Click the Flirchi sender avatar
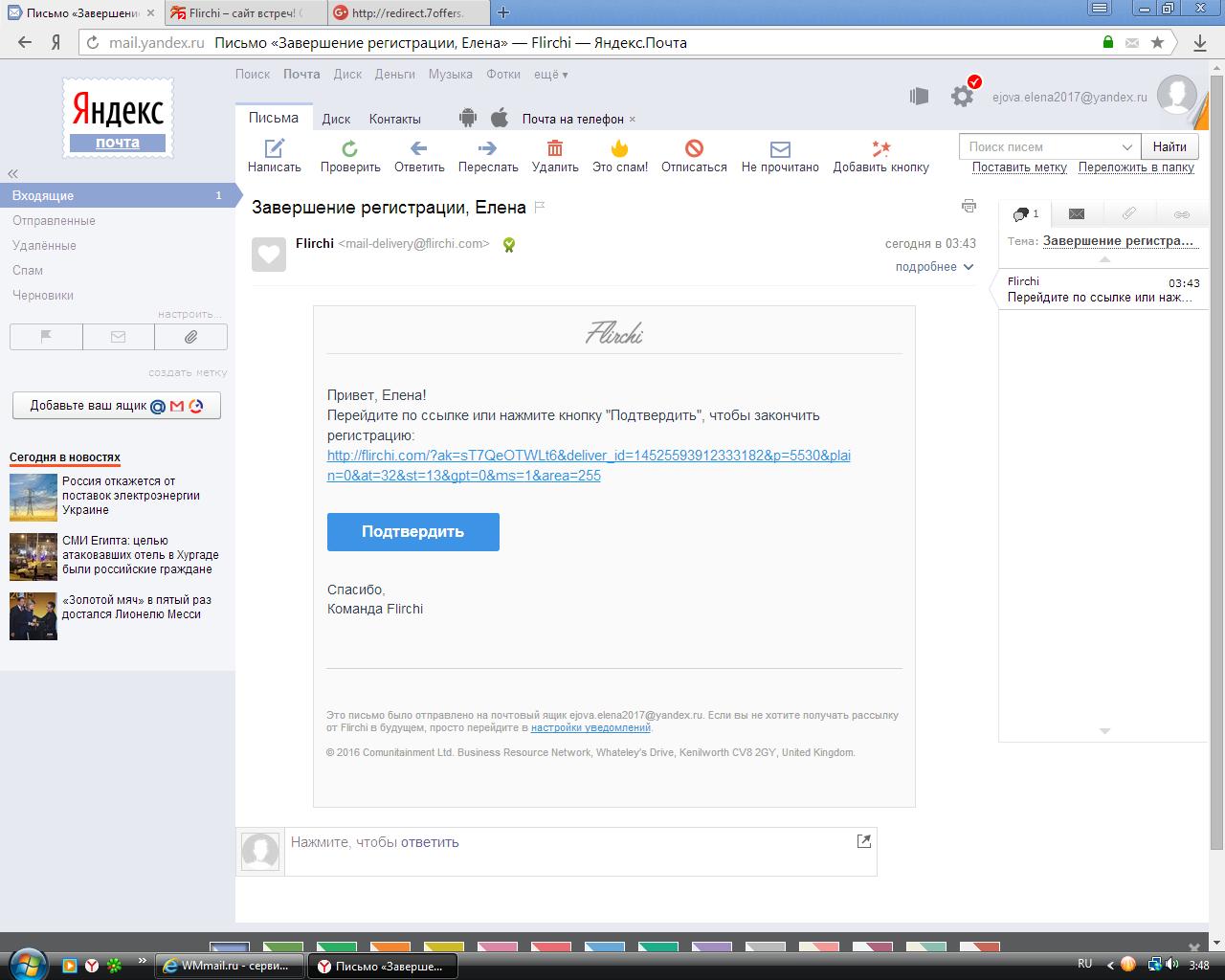 click(x=269, y=255)
